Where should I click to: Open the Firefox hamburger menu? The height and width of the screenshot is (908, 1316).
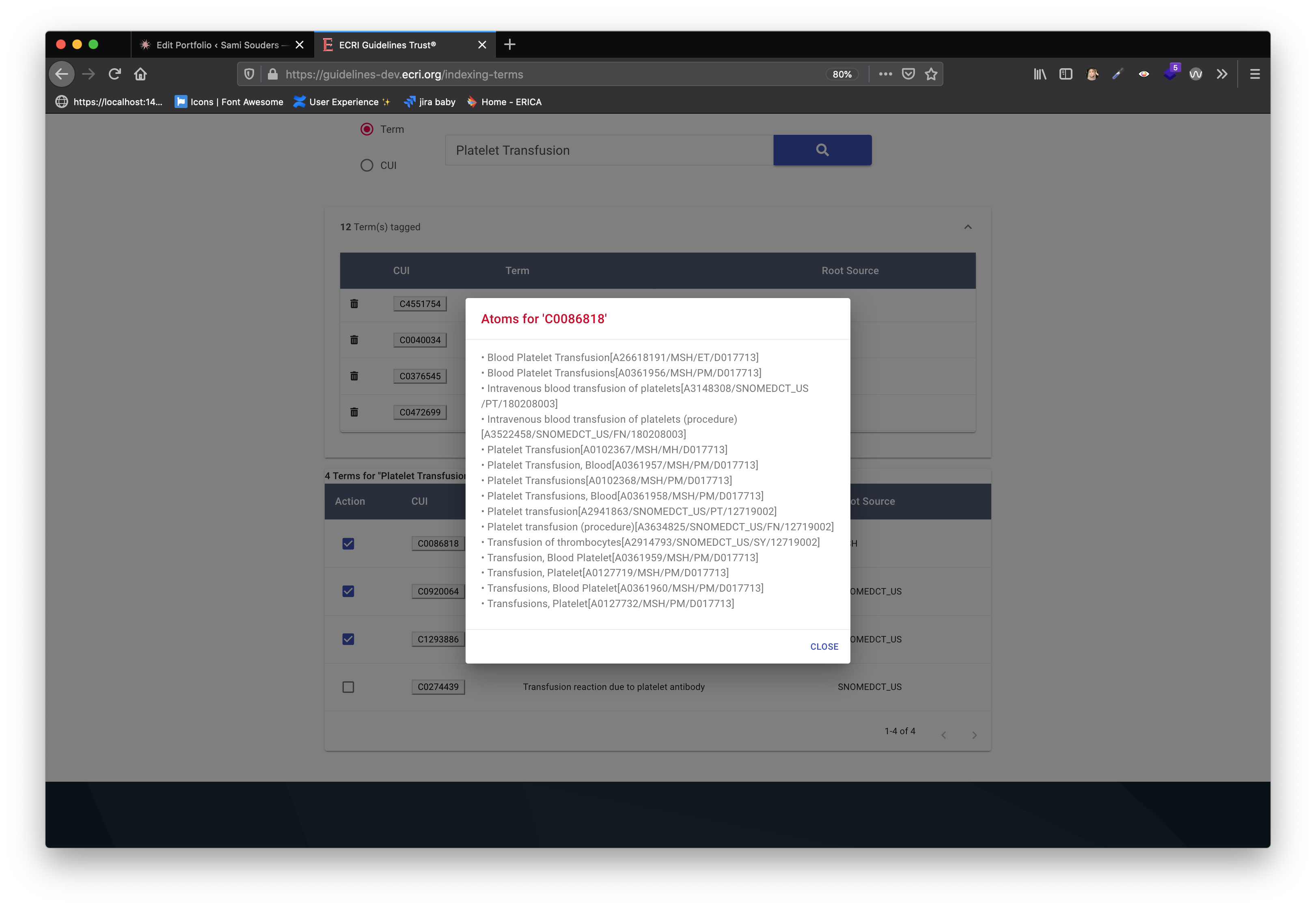click(x=1255, y=74)
